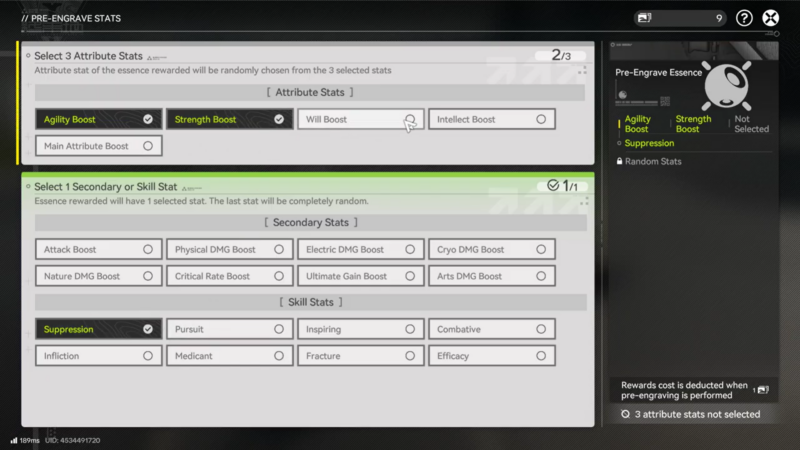Viewport: 800px width, 450px height.
Task: Select the Cryo DMG Boost stat
Action: tap(491, 249)
